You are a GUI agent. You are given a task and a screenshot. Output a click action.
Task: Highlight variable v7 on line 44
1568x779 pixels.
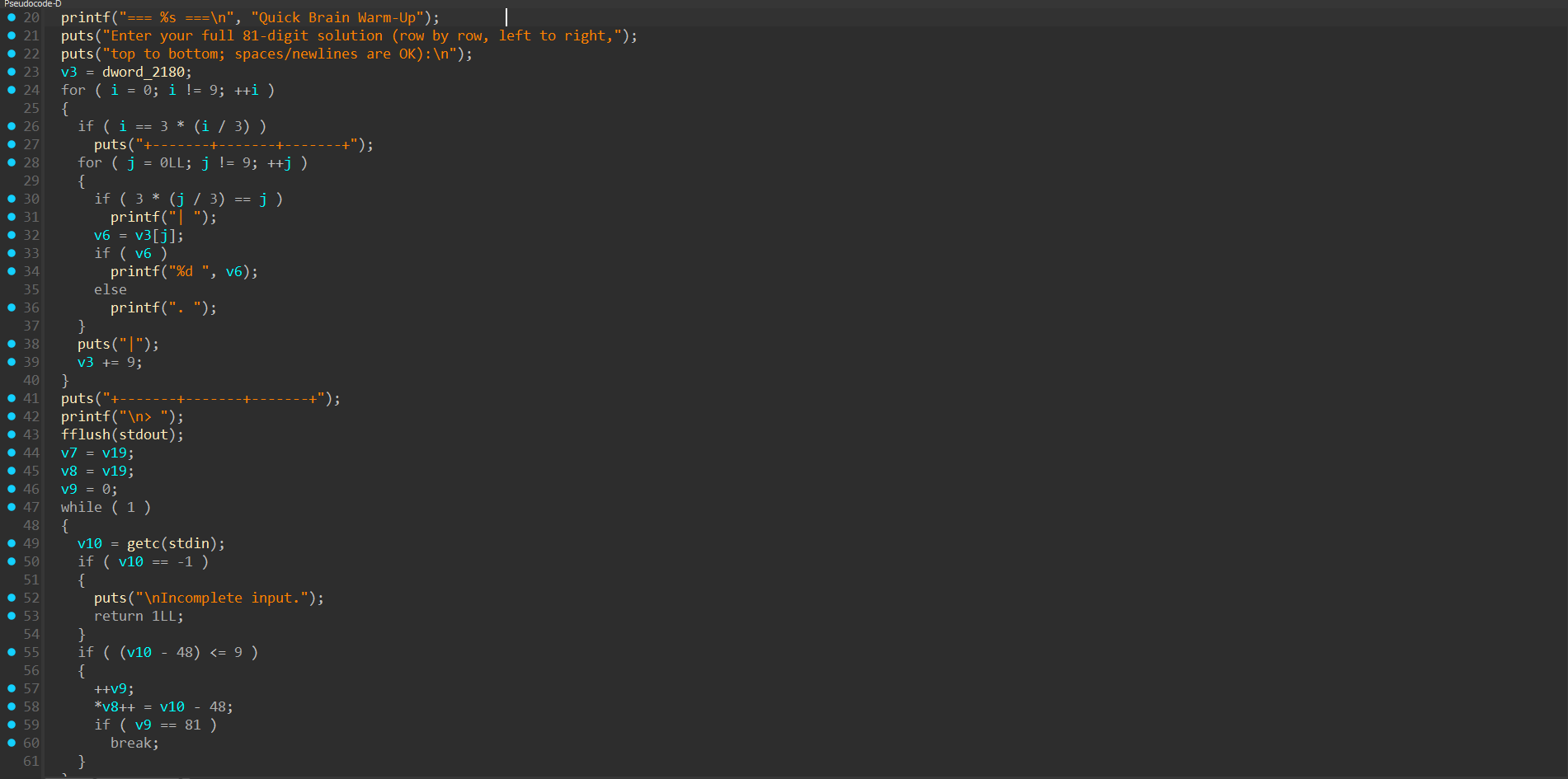point(69,453)
